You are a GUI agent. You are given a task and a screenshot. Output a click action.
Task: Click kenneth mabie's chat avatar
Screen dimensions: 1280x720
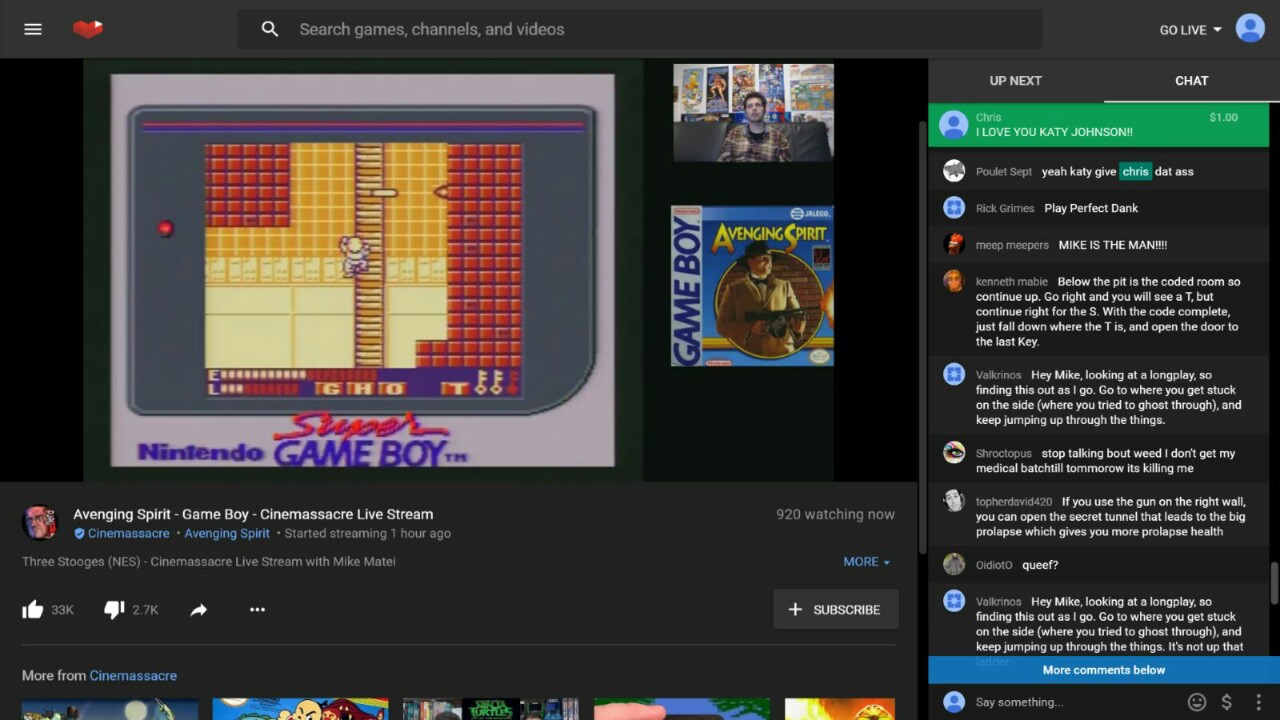(x=954, y=281)
